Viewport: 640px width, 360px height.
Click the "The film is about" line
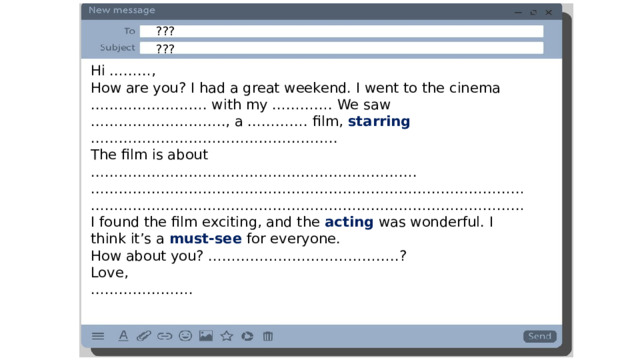click(x=149, y=155)
